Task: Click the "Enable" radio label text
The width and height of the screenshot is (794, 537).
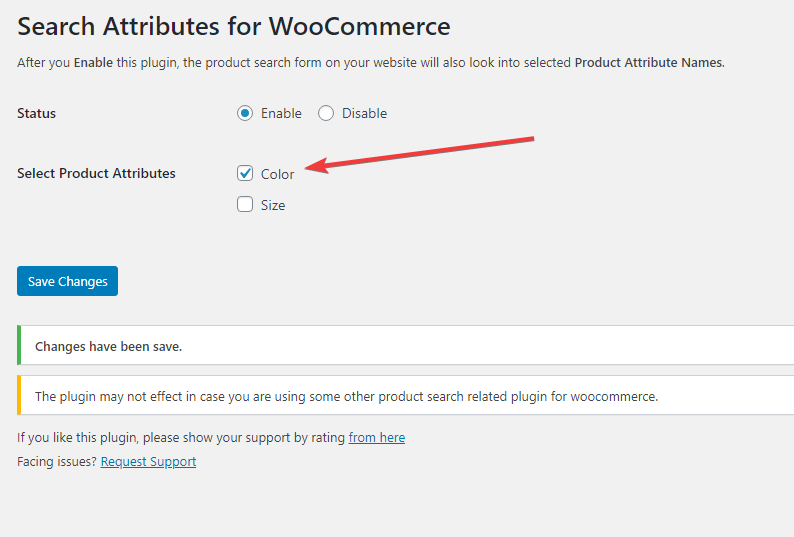Action: (x=281, y=113)
